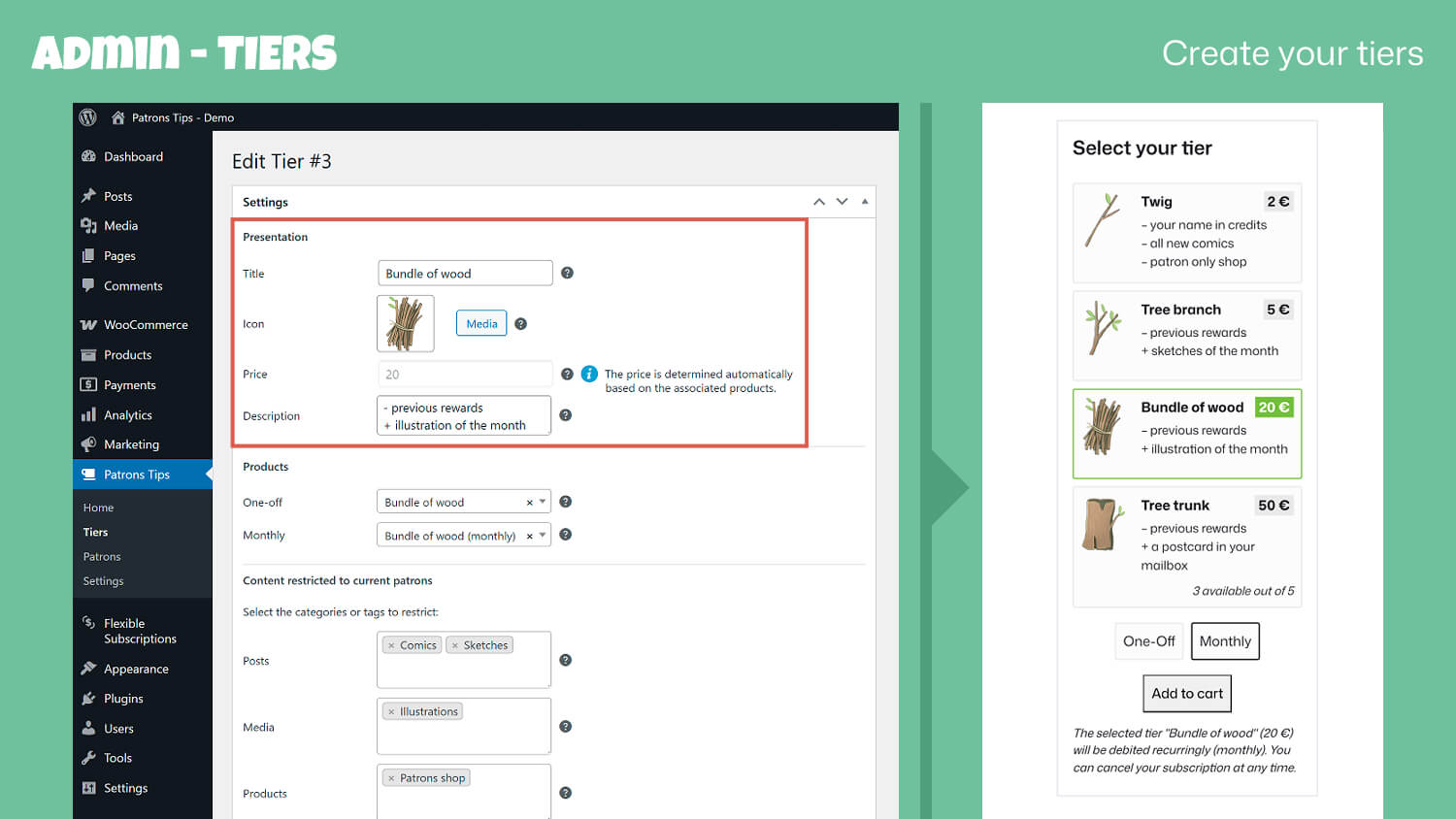
Task: Click Add to cart
Action: pyautogui.click(x=1187, y=694)
